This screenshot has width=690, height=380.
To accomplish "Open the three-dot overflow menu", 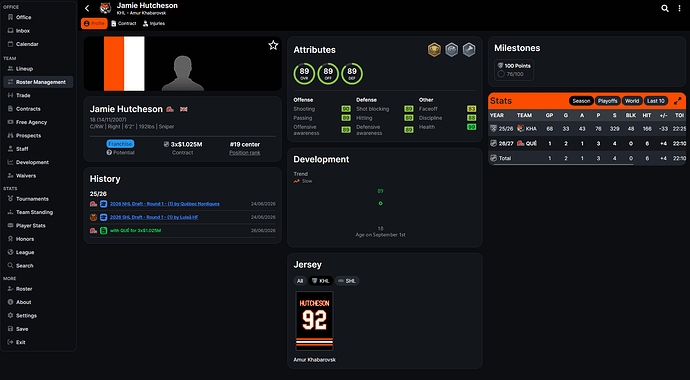I will pos(680,8).
